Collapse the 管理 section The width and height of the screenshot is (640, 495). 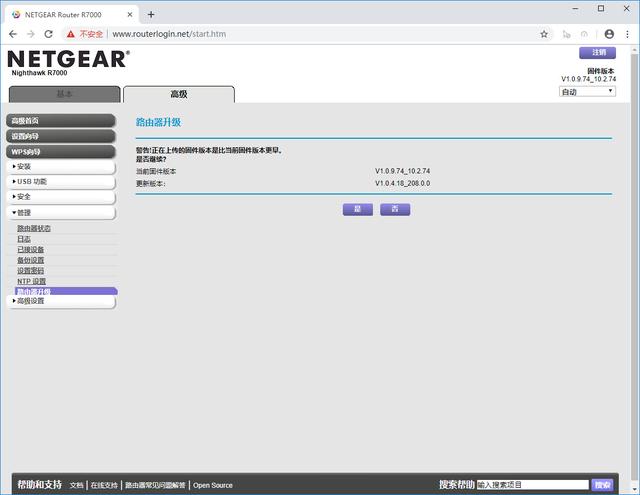61,213
